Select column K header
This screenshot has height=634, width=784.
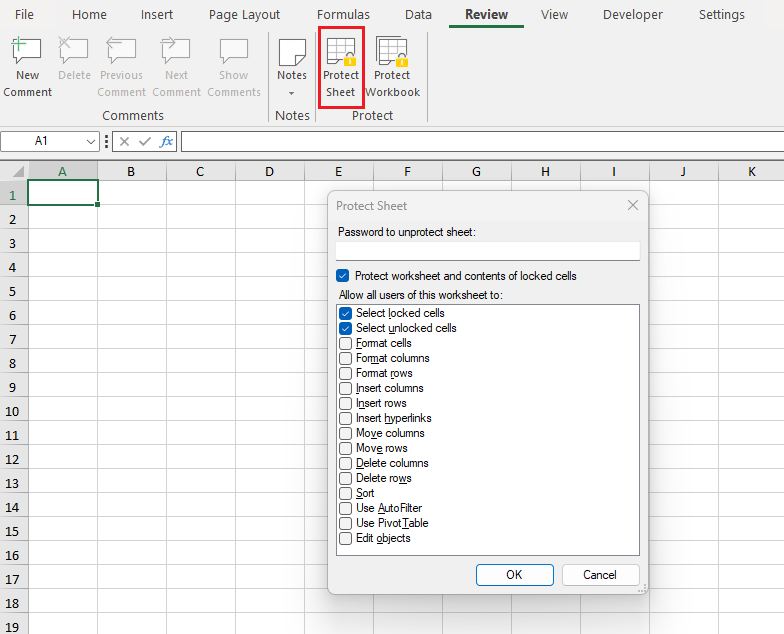(x=752, y=172)
